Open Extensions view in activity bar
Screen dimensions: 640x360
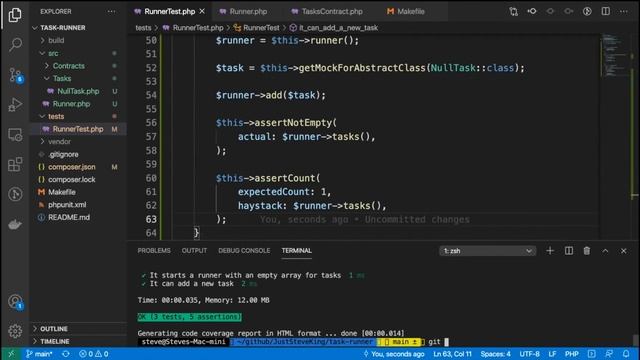coord(15,164)
